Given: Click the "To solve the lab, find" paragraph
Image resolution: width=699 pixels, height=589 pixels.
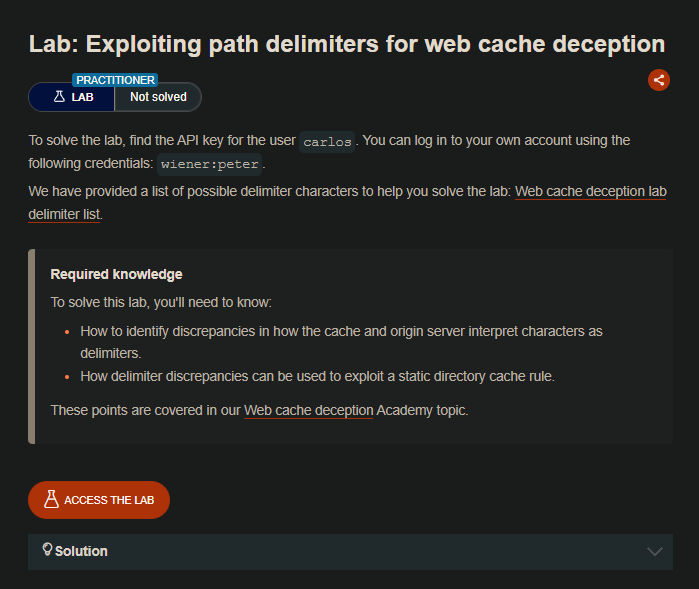Looking at the screenshot, I should 160,140.
